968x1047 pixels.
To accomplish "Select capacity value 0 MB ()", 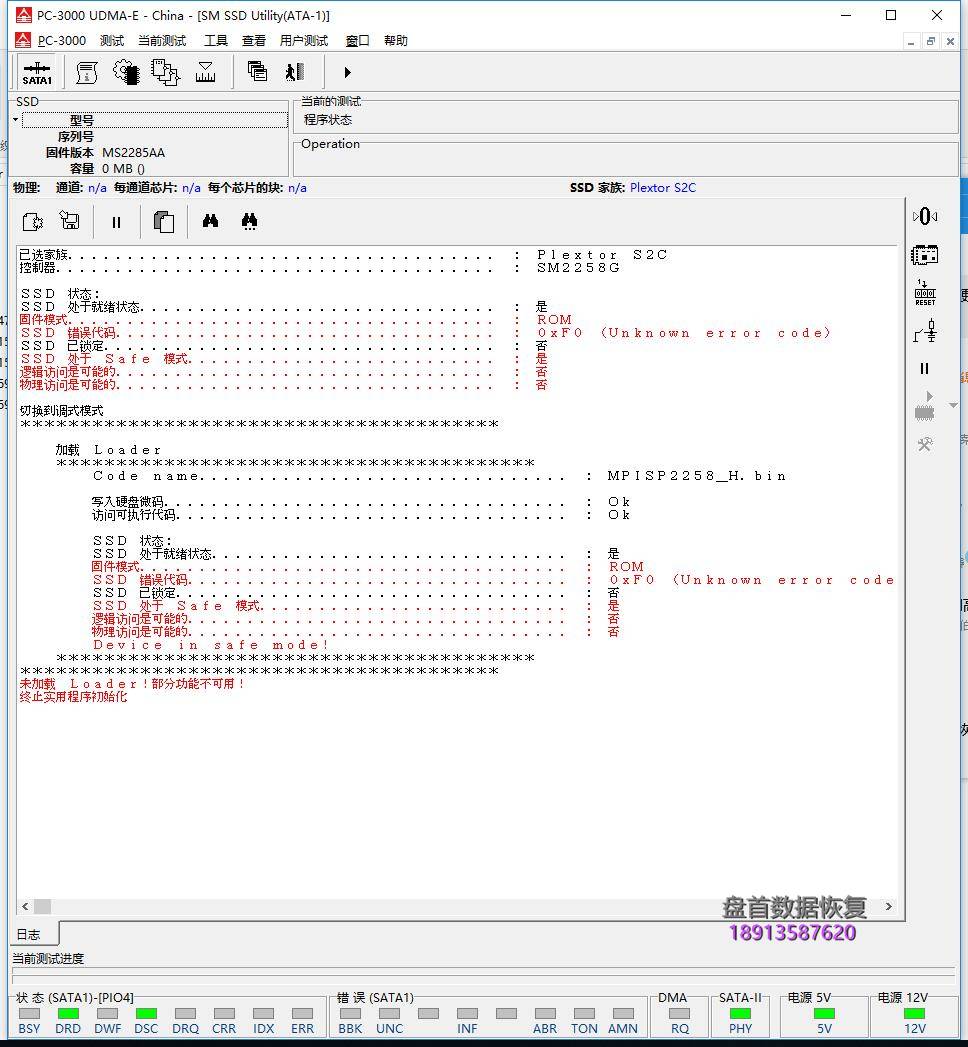I will pyautogui.click(x=124, y=169).
